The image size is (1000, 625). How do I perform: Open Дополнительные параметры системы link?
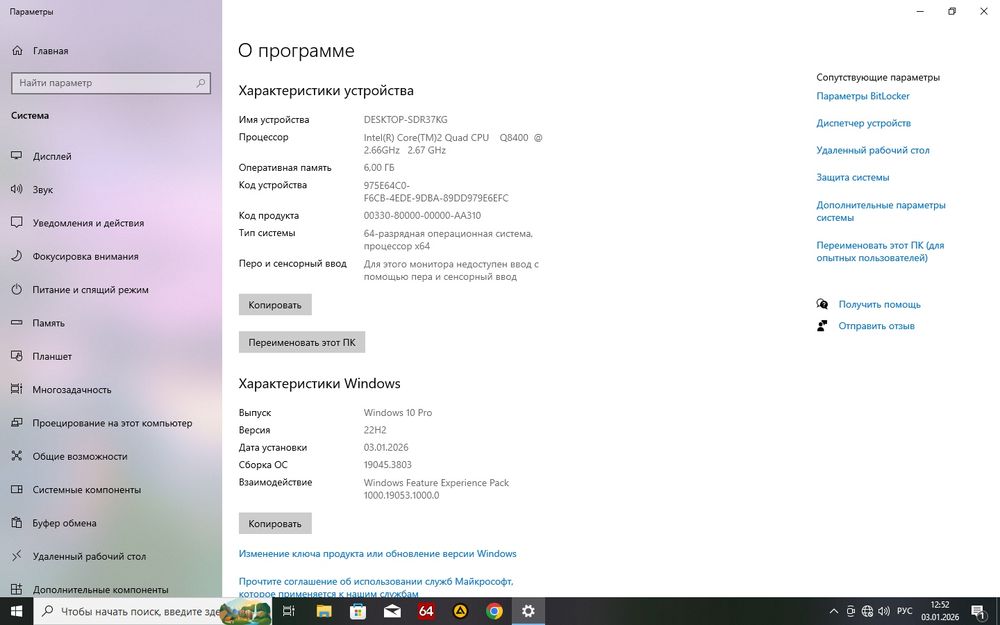[x=881, y=211]
